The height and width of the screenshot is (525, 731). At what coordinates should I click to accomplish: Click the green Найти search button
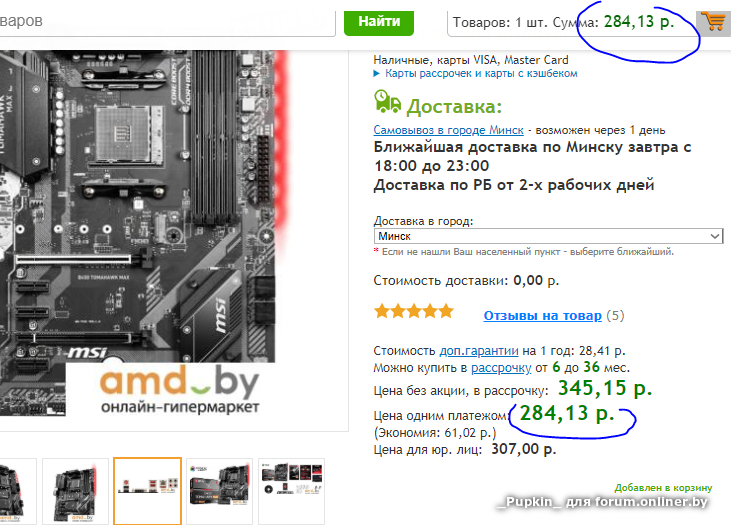click(379, 21)
